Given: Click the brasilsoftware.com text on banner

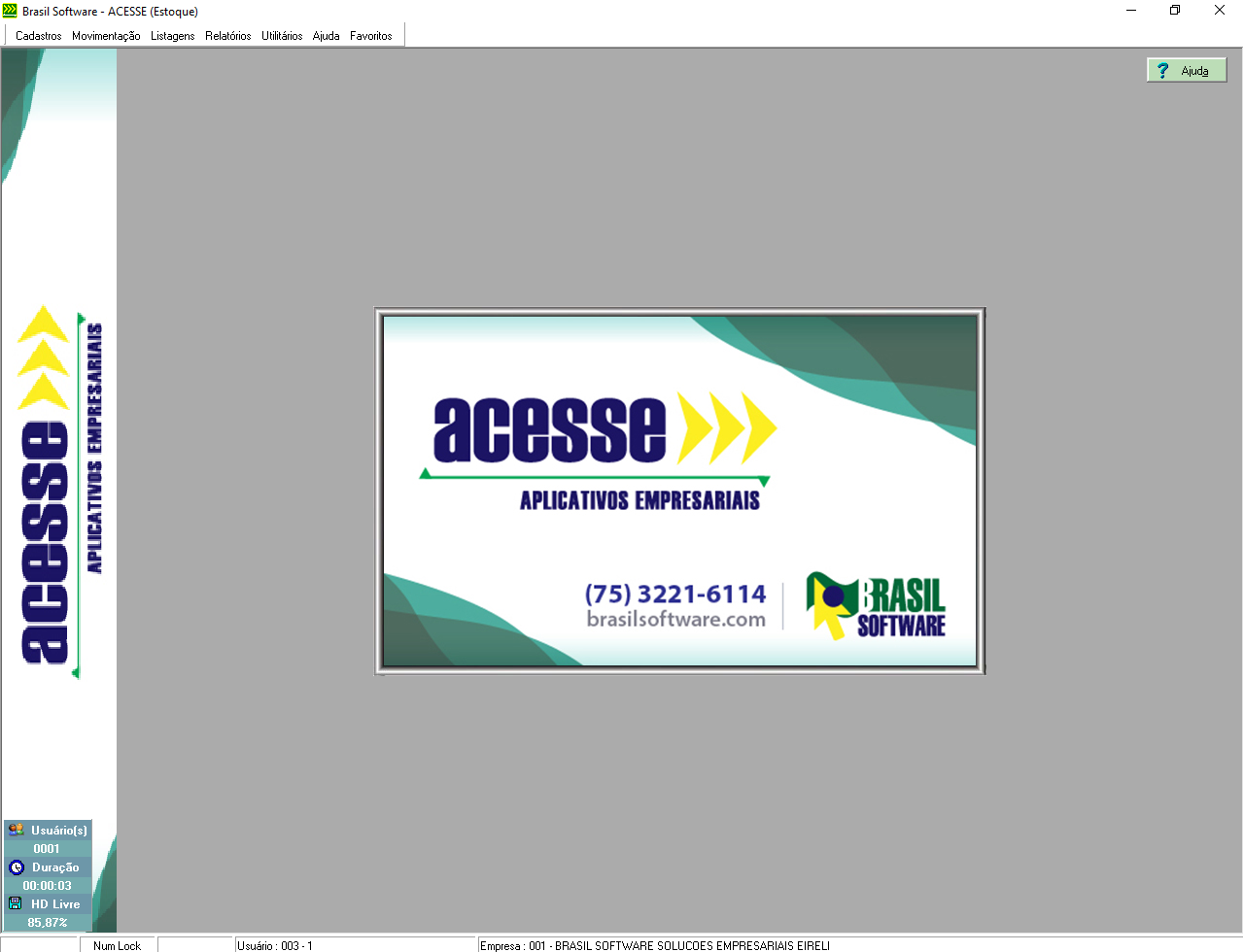Looking at the screenshot, I should coord(676,619).
